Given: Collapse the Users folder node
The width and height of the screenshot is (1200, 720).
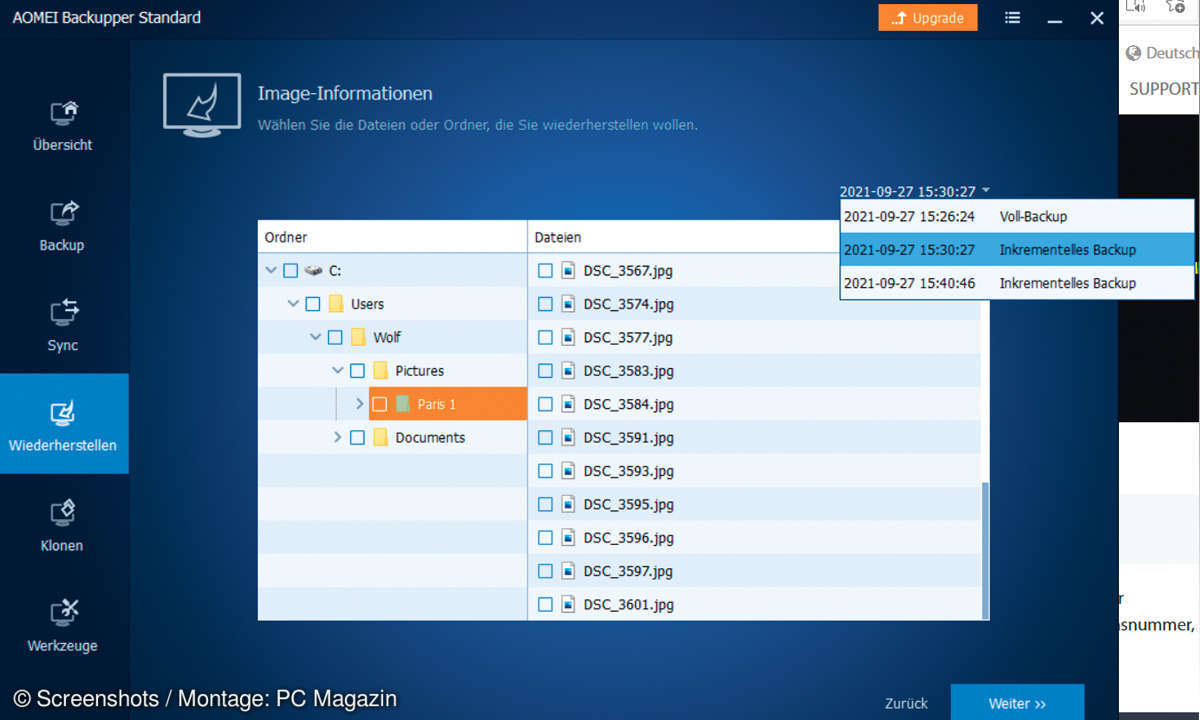Looking at the screenshot, I should point(293,304).
